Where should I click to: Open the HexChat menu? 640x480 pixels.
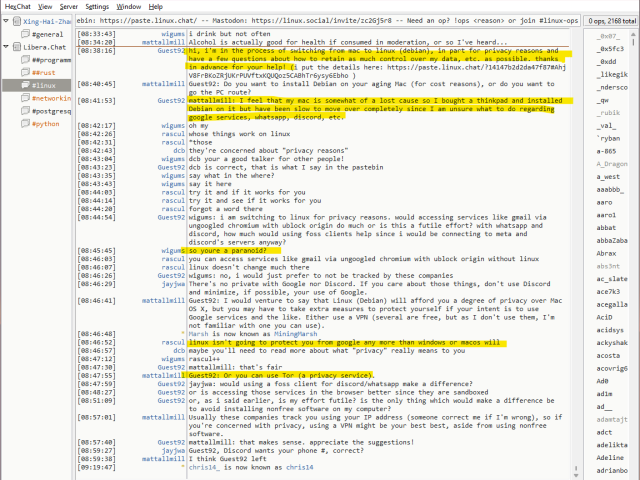click(15, 6)
